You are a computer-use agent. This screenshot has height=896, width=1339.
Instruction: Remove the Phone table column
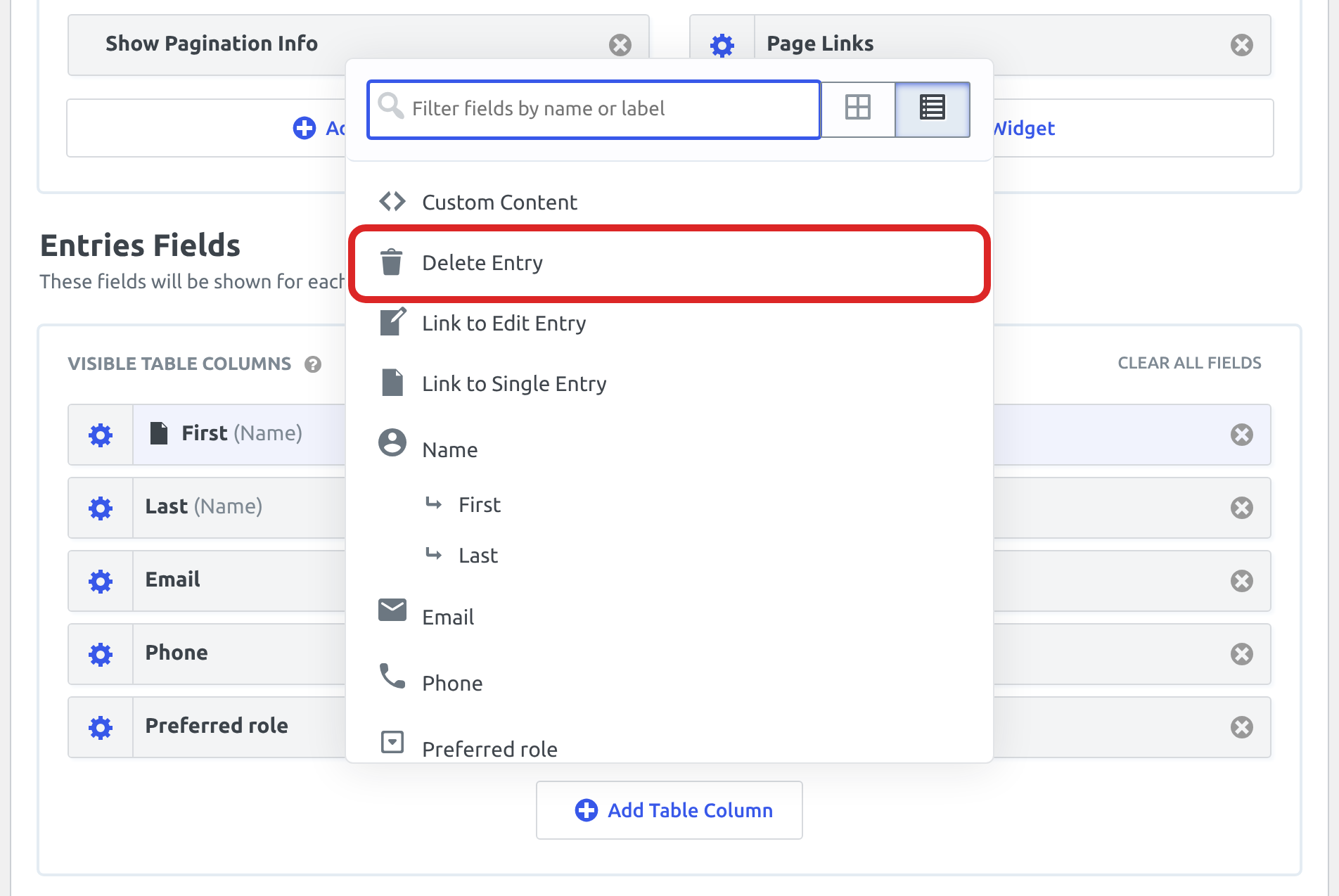click(1242, 654)
